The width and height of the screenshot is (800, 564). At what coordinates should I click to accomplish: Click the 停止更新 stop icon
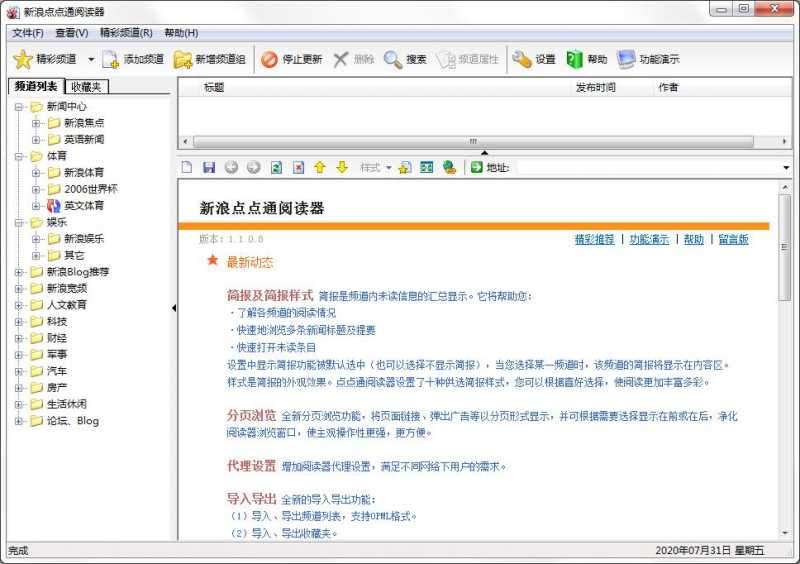coord(269,59)
